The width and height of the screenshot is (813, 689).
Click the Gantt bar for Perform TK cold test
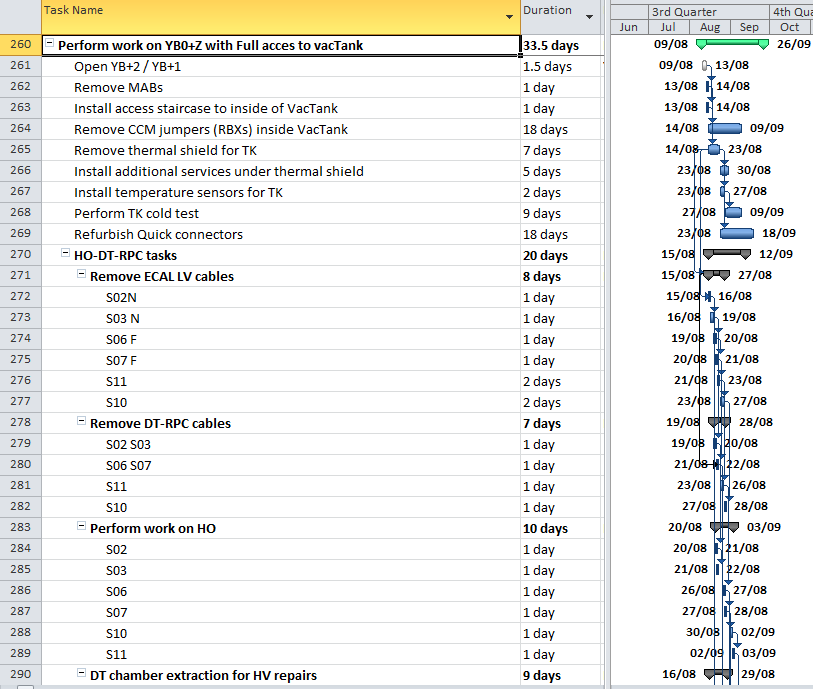tap(733, 212)
